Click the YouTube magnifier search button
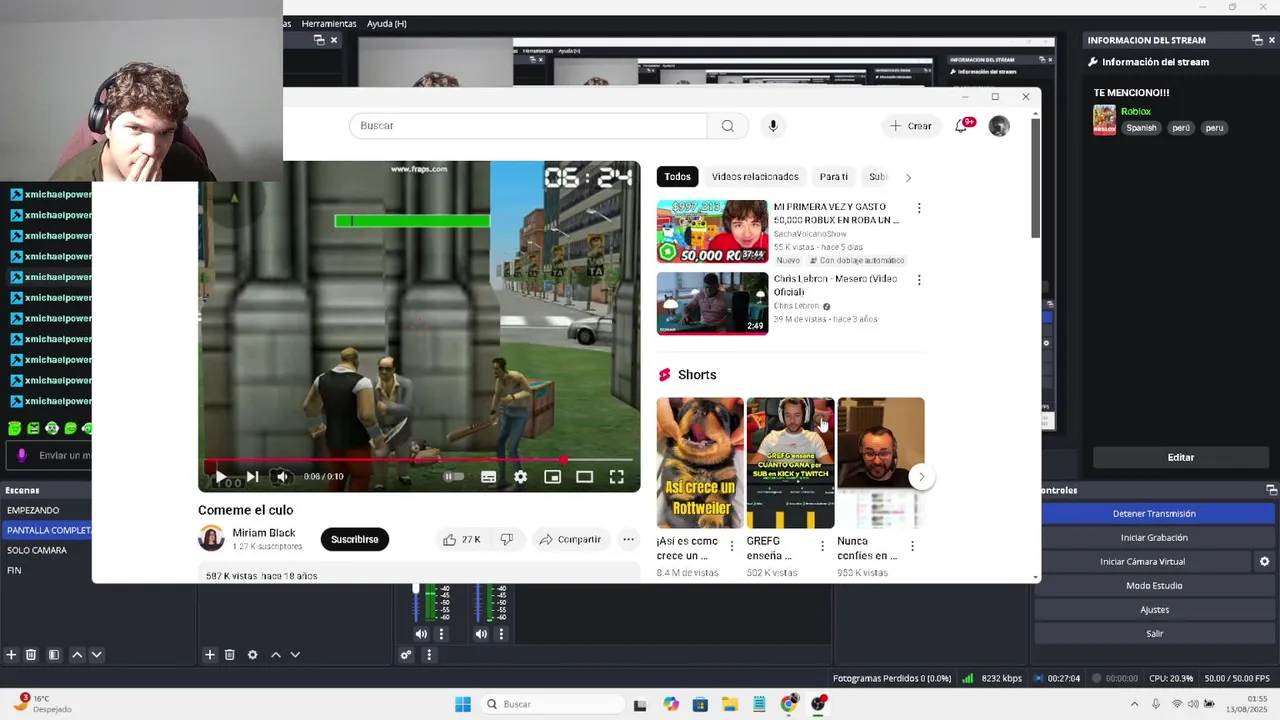Screen dimensions: 1280x720 (727, 126)
